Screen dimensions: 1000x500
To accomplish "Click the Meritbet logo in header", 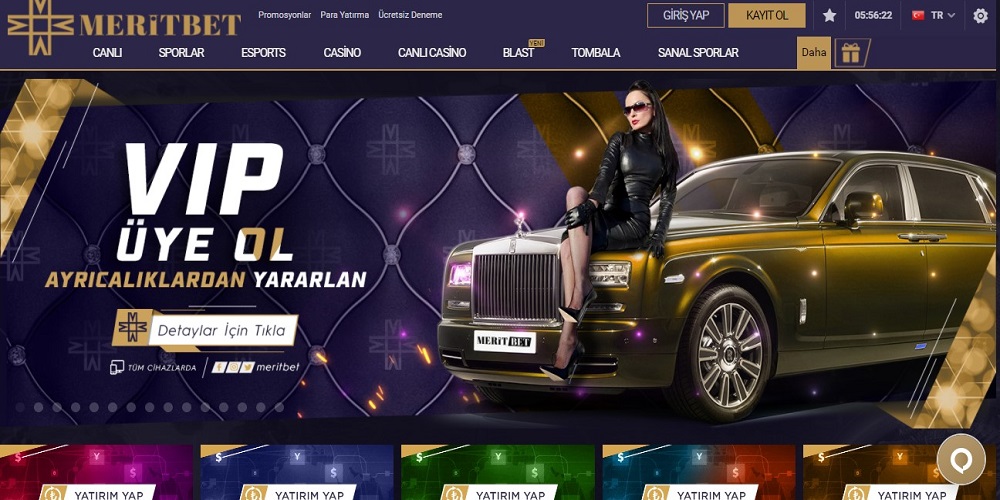I will coord(124,26).
